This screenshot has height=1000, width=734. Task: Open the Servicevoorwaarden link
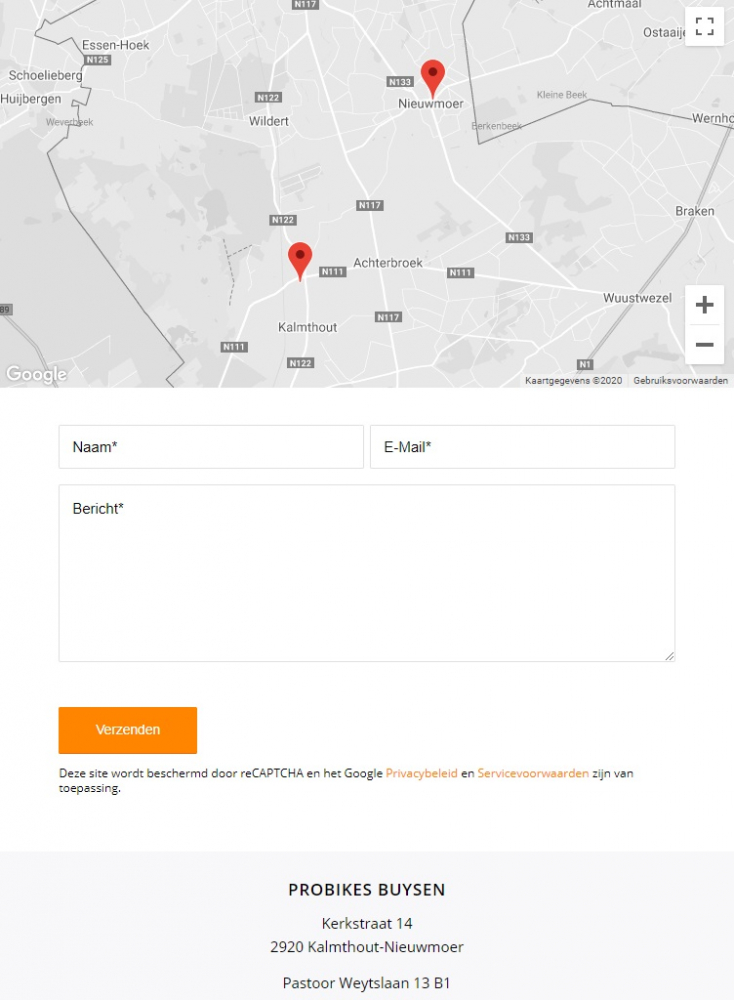[x=533, y=774]
